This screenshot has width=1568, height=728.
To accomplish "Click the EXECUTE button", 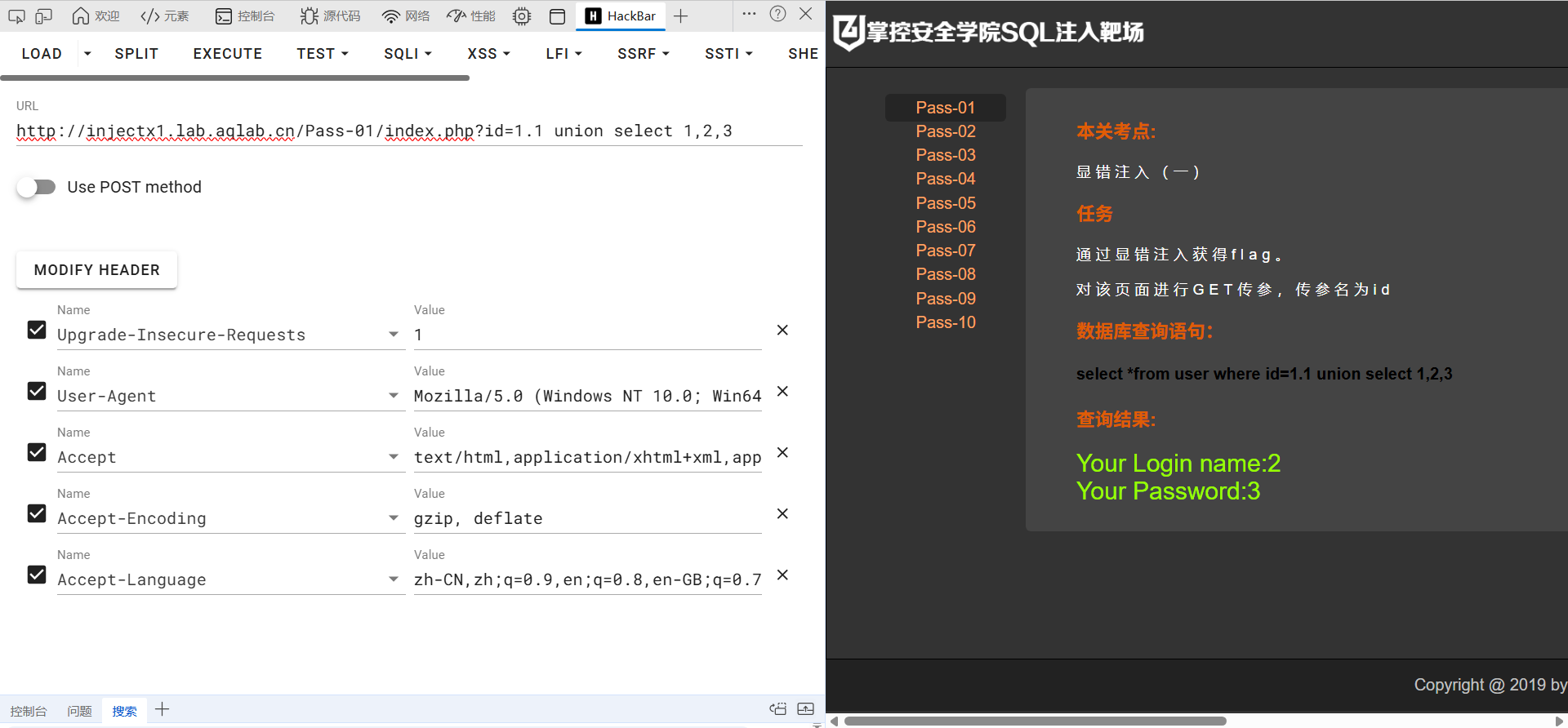I will pos(228,53).
